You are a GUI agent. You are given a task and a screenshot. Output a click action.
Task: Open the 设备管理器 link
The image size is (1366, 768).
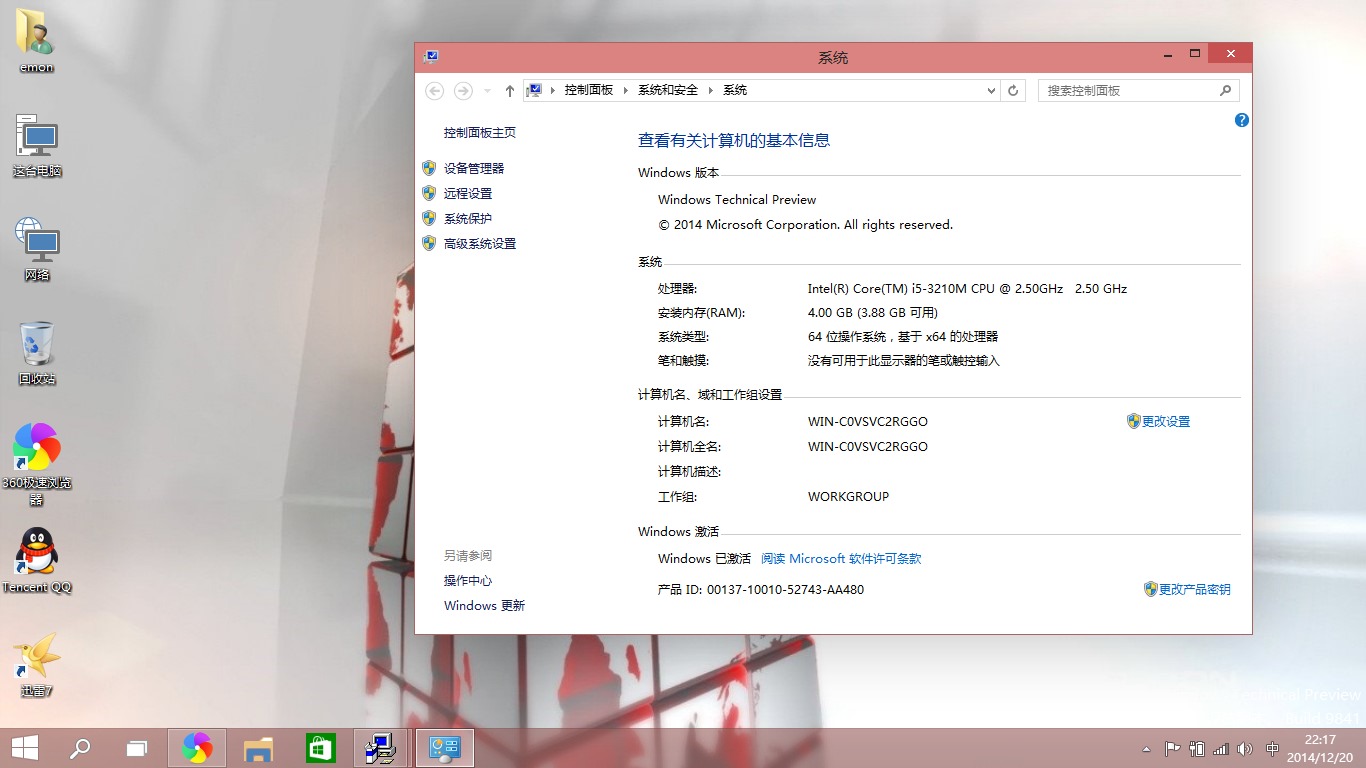pos(474,168)
